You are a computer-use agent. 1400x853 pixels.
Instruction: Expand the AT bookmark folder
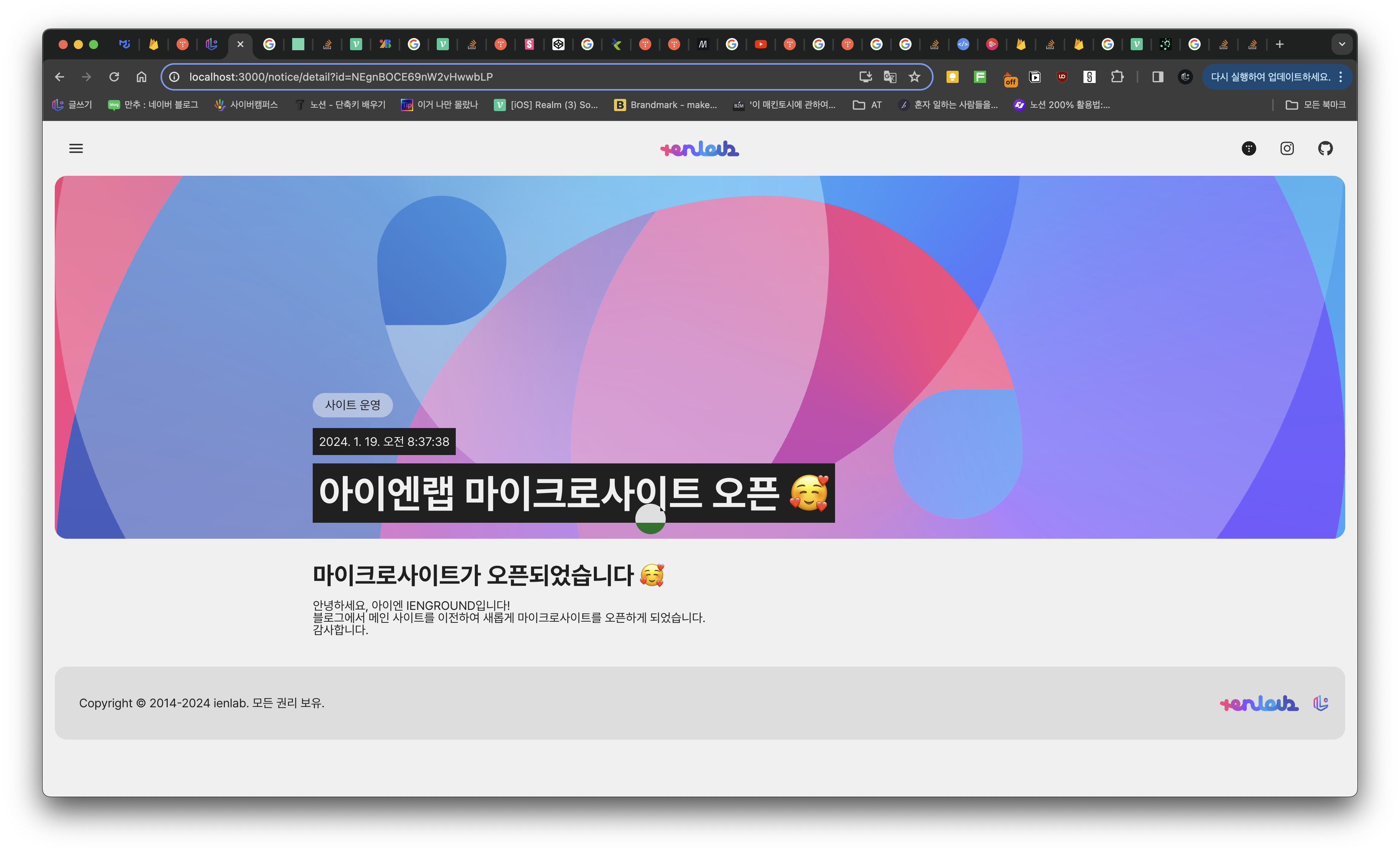[x=868, y=105]
